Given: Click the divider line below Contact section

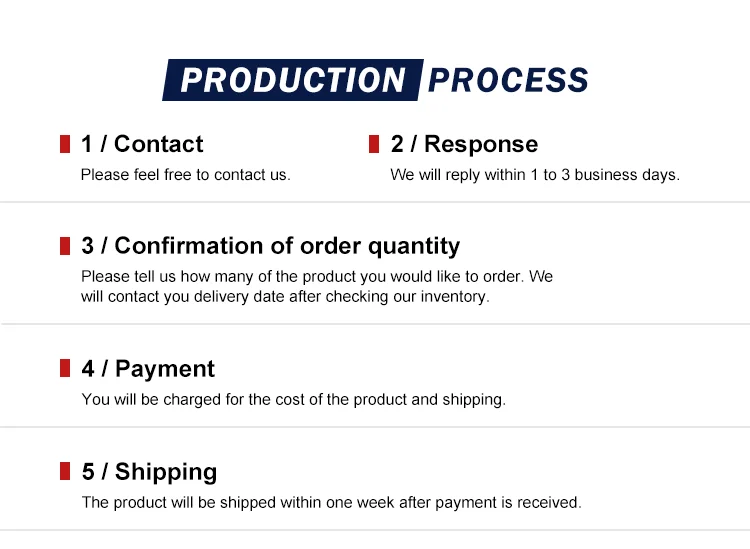Looking at the screenshot, I should (375, 202).
